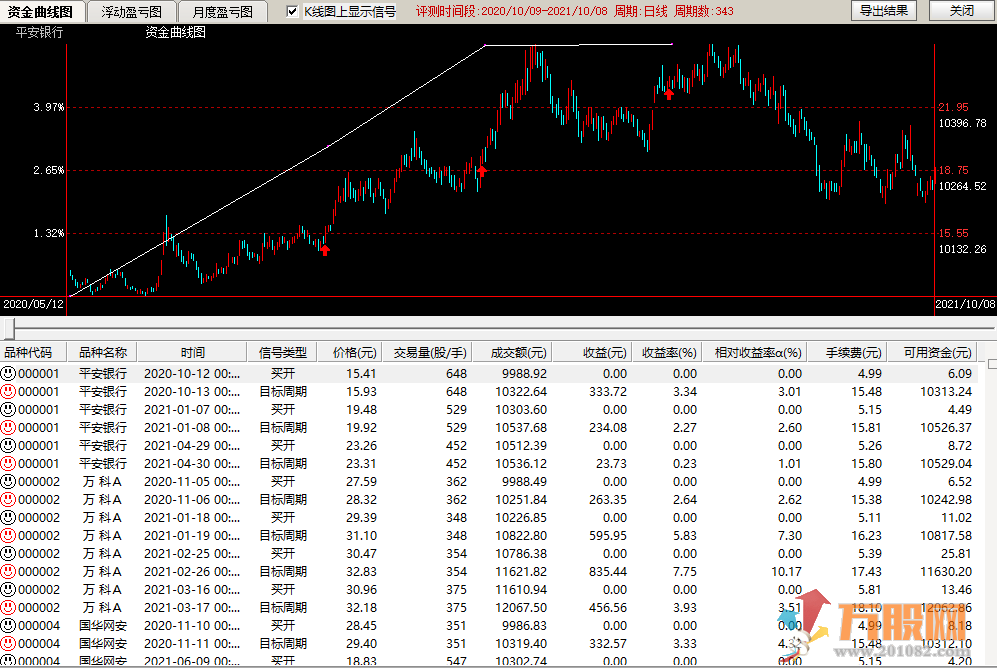
Task: Click red face icon on 平安银行 2021-04-30 row
Action: point(8,463)
